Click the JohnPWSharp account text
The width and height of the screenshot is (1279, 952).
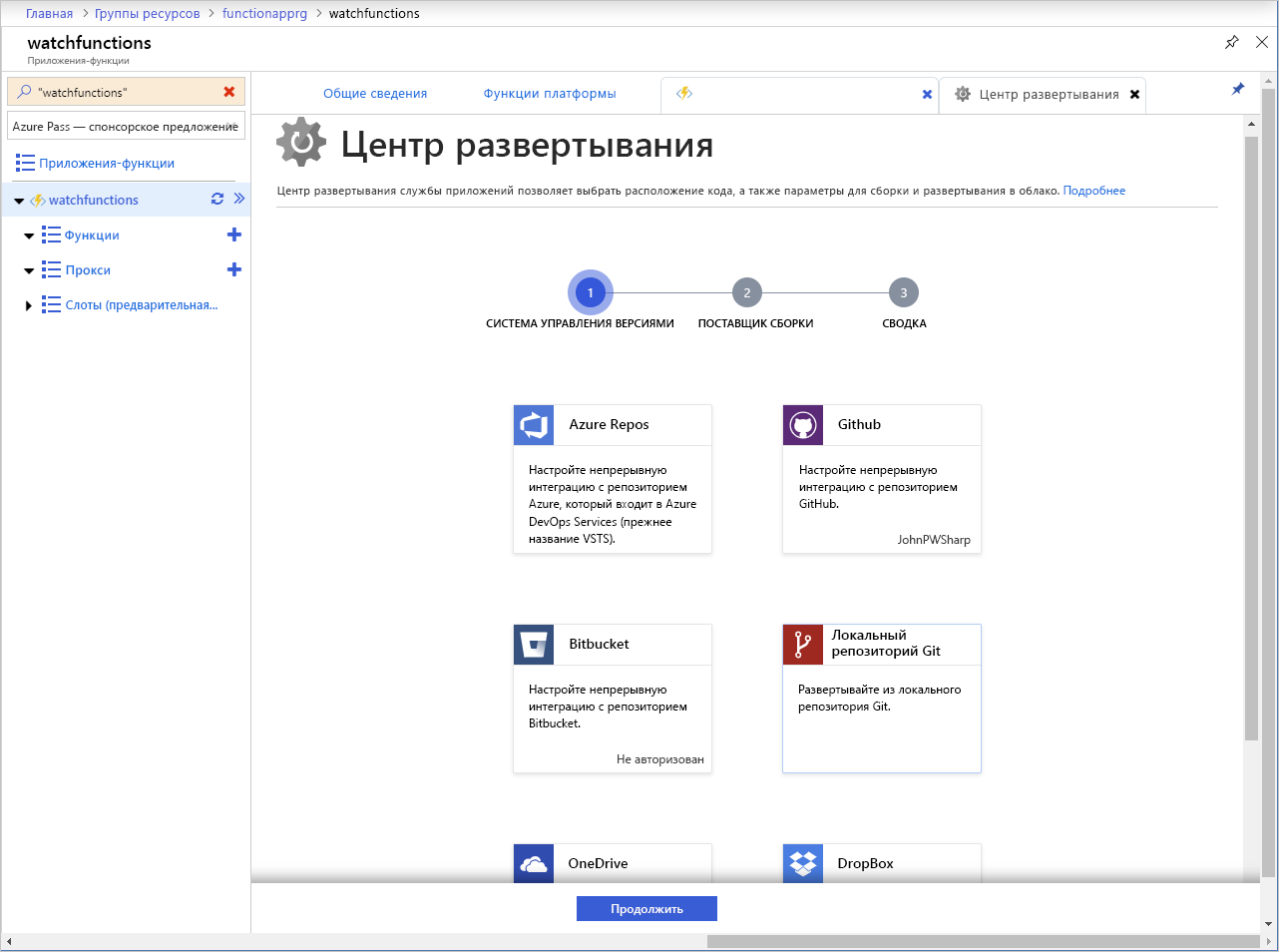pyautogui.click(x=934, y=540)
